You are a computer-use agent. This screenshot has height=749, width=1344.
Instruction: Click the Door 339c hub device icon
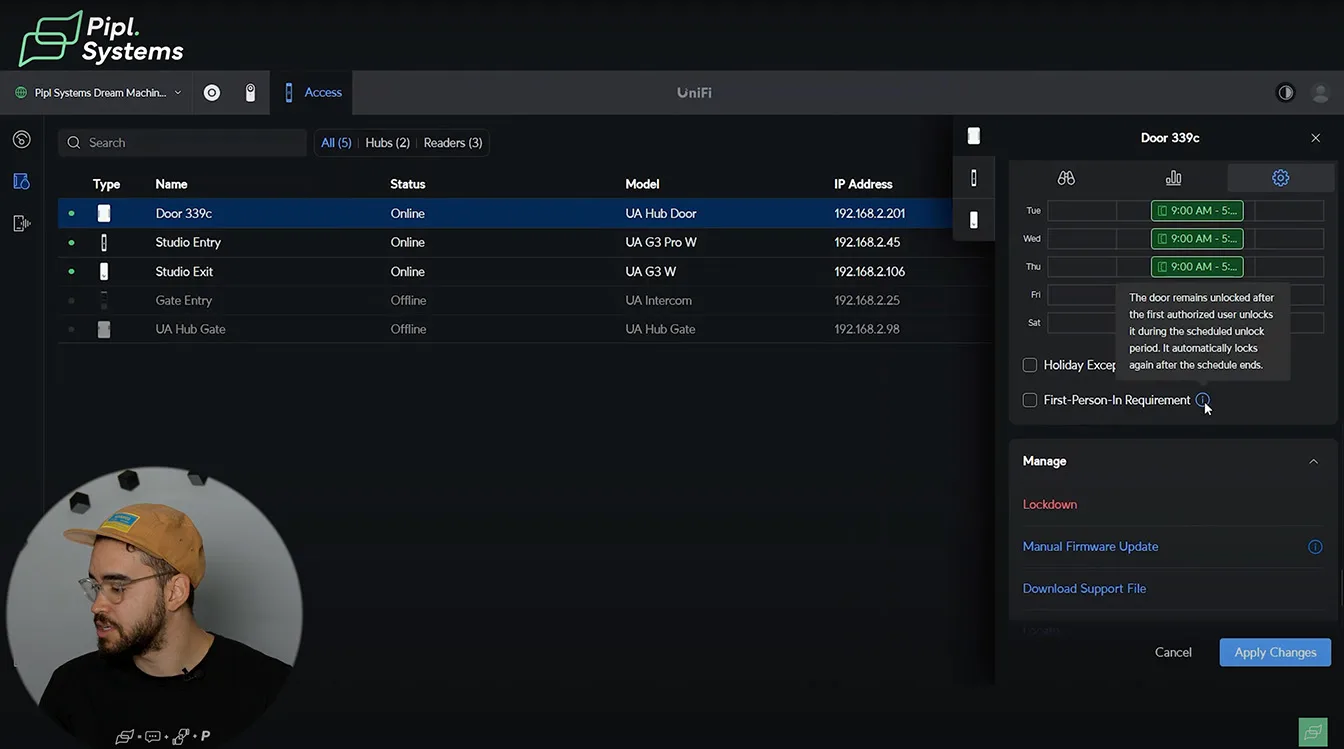pos(104,213)
